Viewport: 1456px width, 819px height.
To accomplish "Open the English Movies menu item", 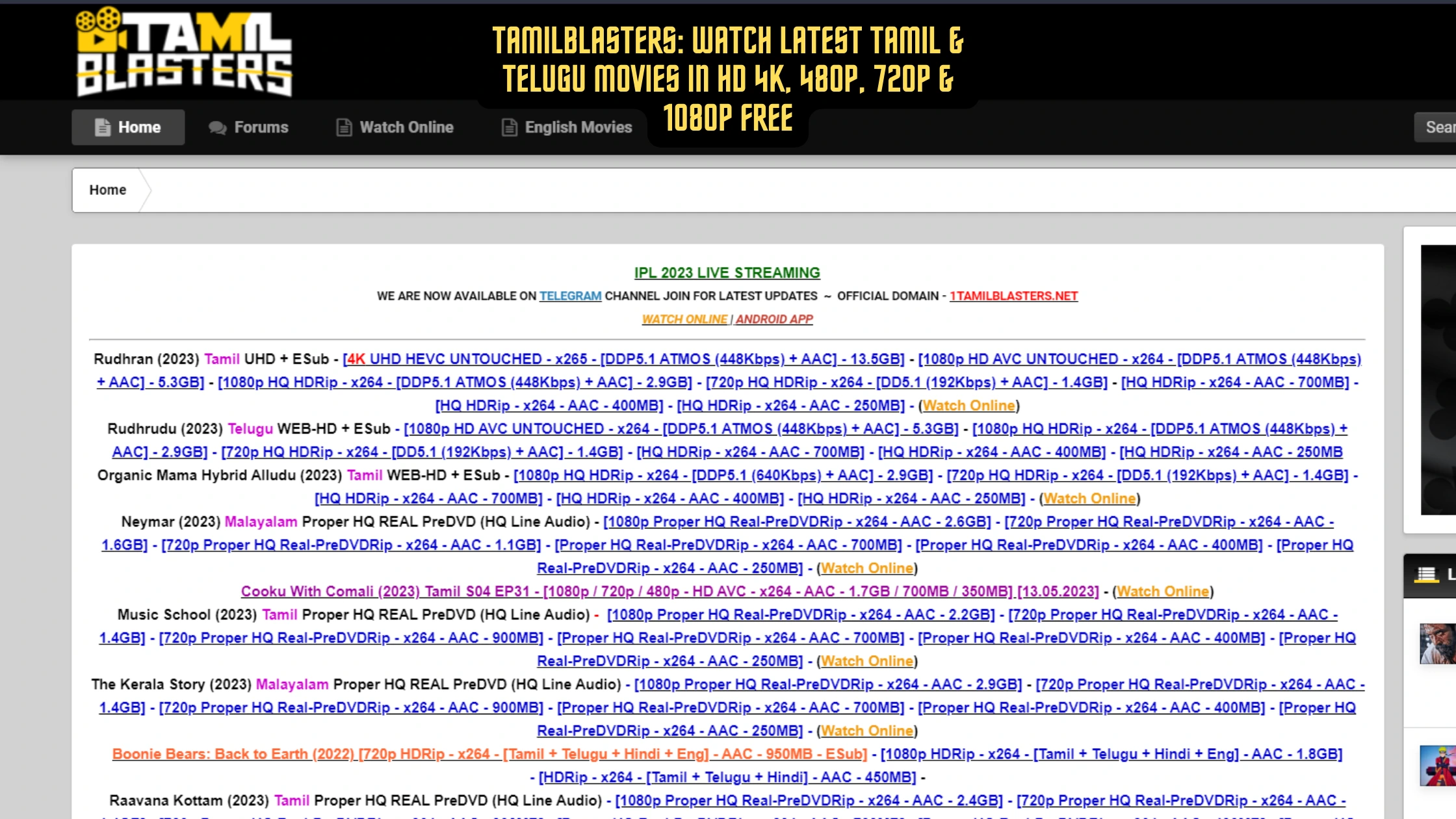I will click(x=566, y=127).
